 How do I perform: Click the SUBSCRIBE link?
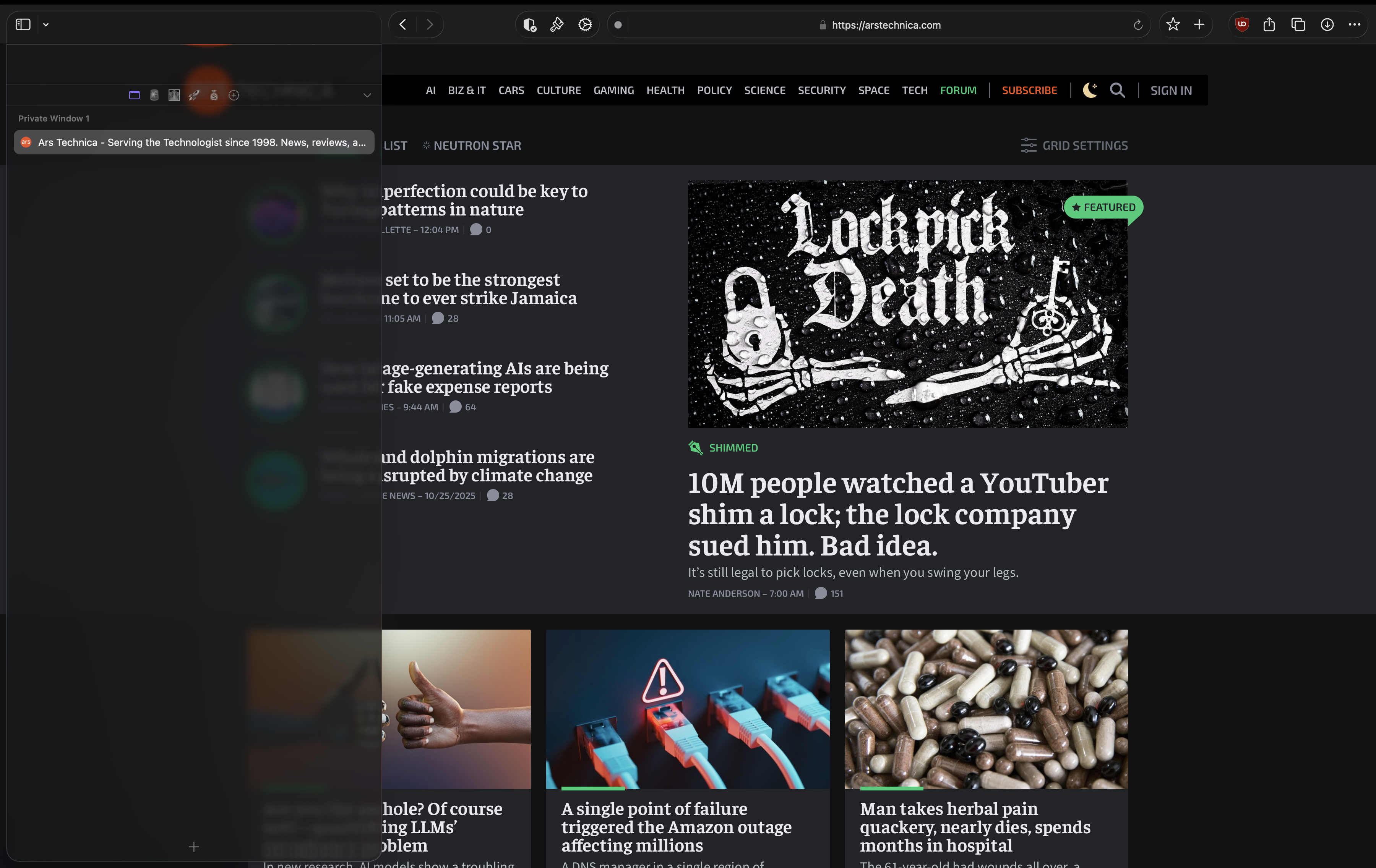click(1029, 90)
